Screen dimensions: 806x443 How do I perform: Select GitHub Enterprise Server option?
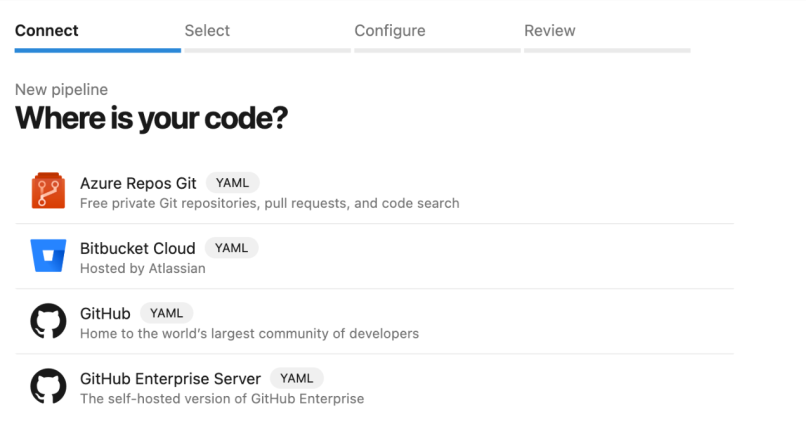[x=374, y=387]
